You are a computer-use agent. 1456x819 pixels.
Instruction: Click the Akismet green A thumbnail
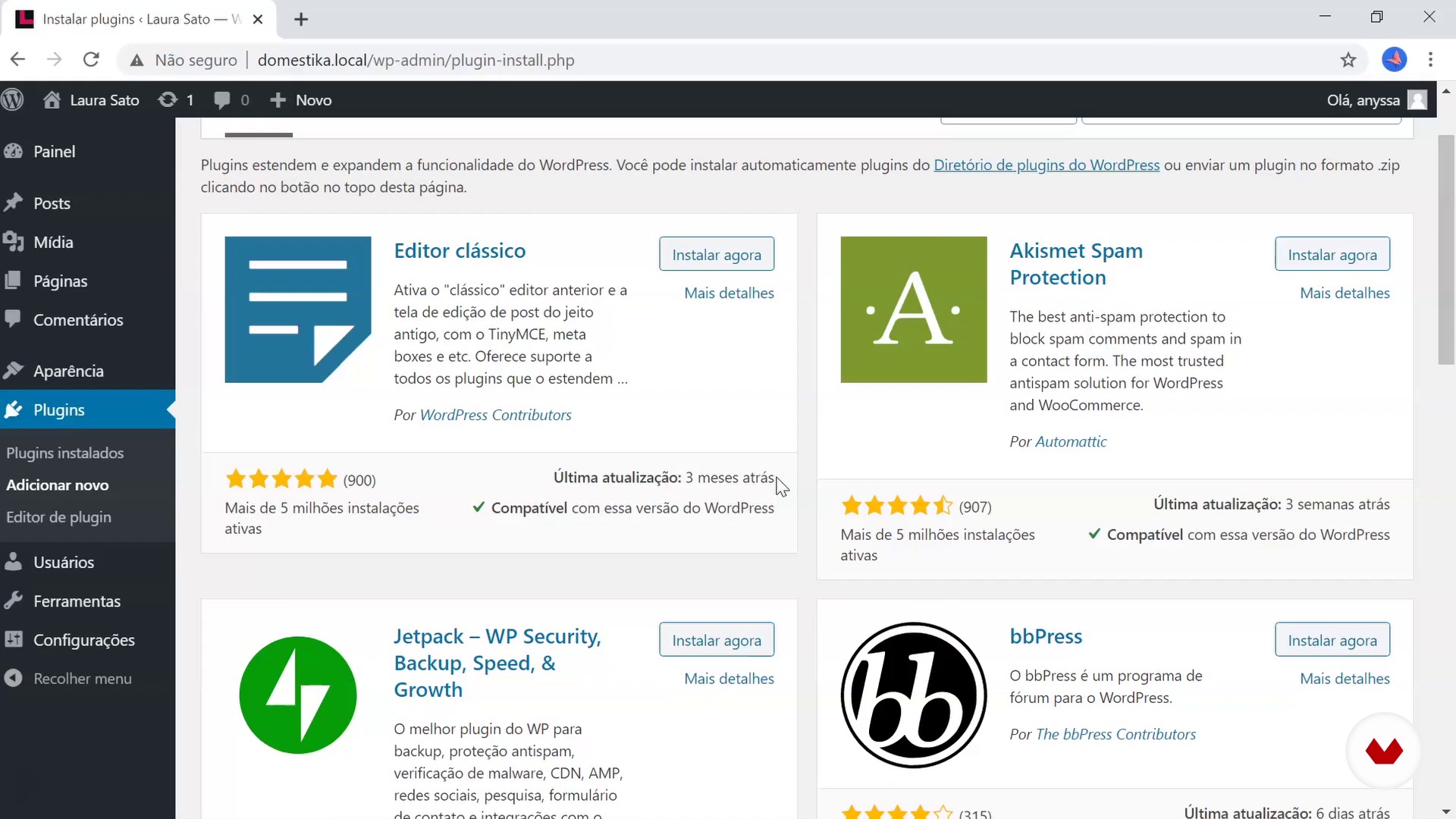click(x=914, y=309)
